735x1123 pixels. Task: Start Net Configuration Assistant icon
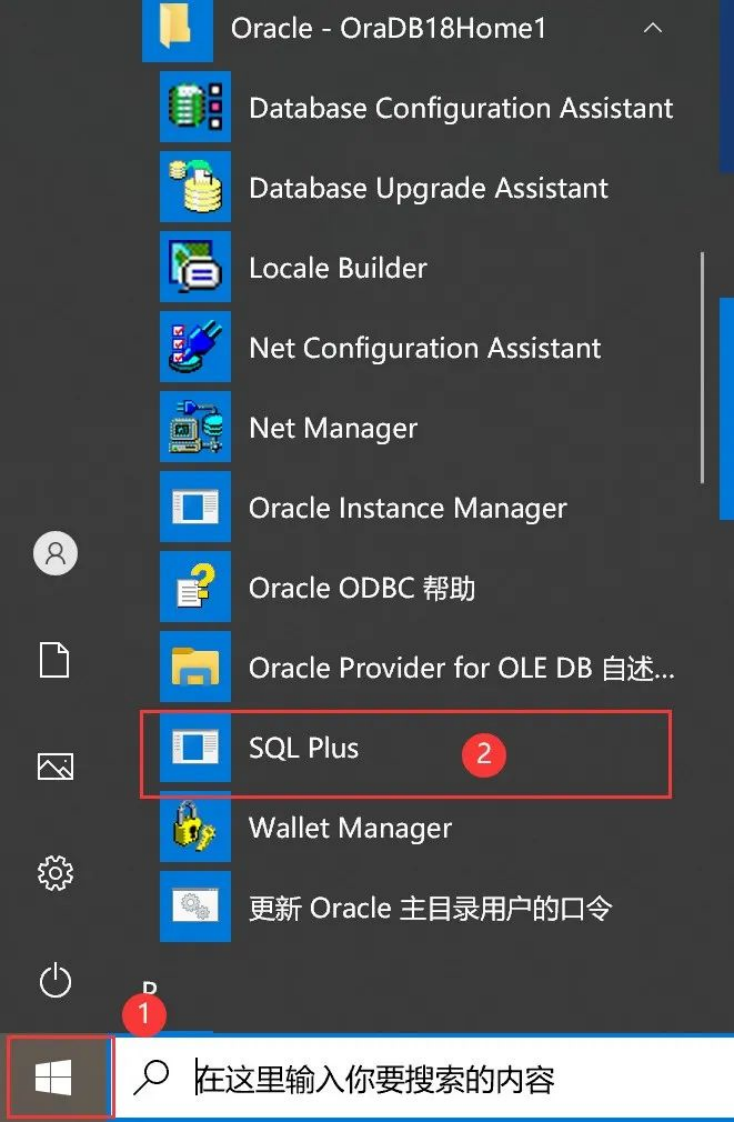(195, 347)
